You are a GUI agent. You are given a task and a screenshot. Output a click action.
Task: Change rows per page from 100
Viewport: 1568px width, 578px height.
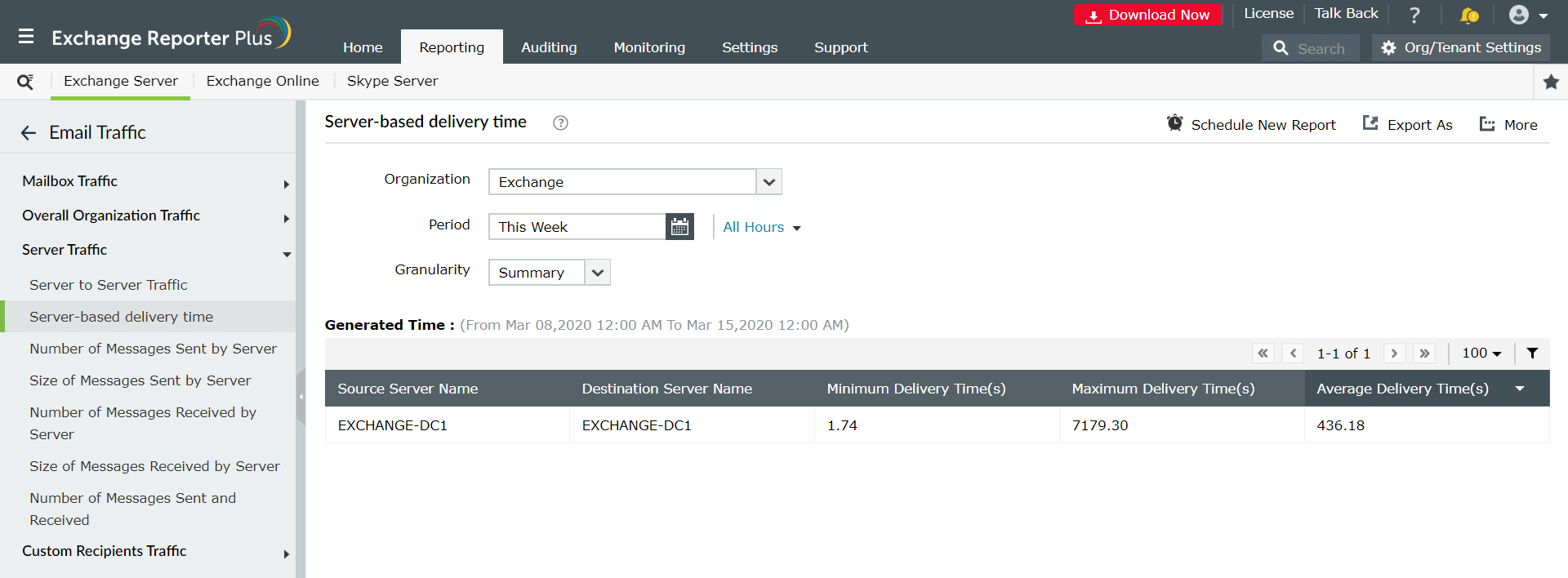coord(1481,353)
